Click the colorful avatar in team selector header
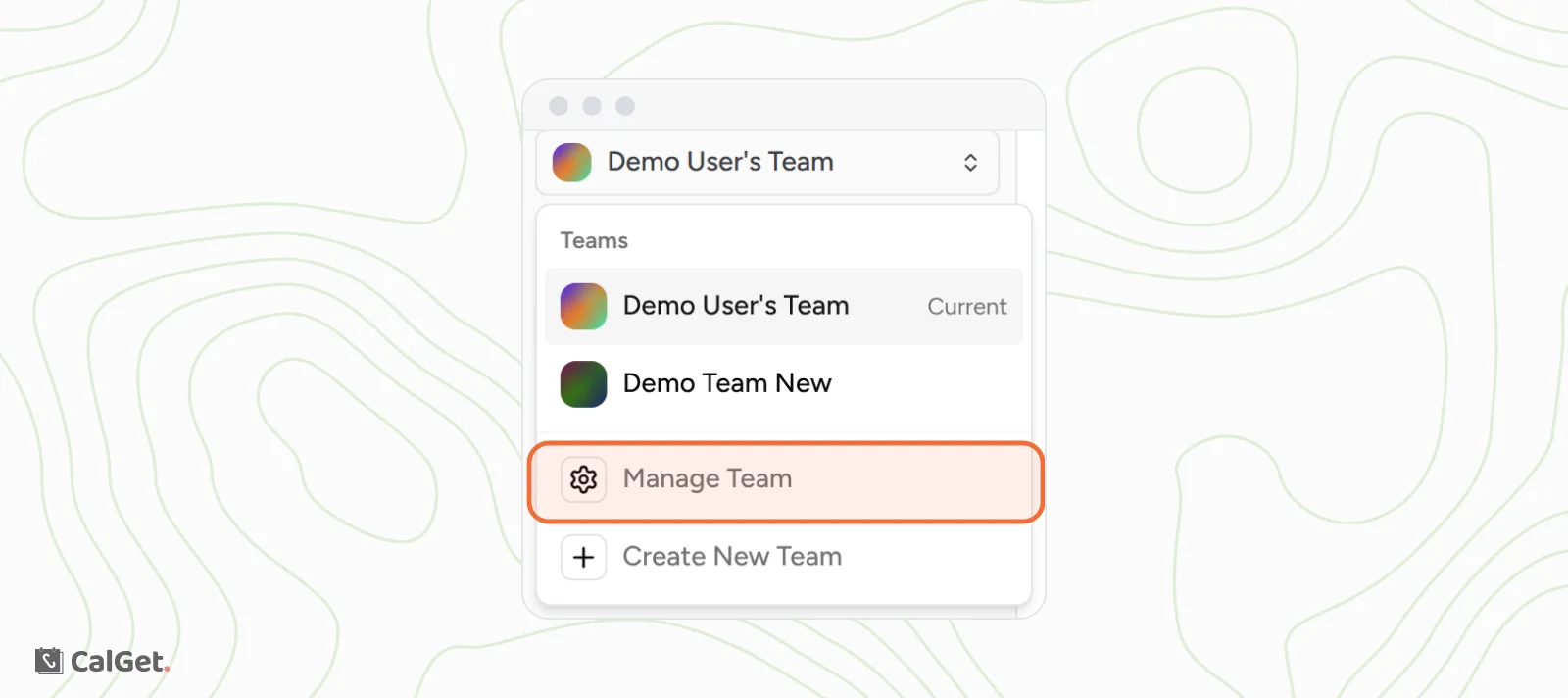 (x=571, y=162)
